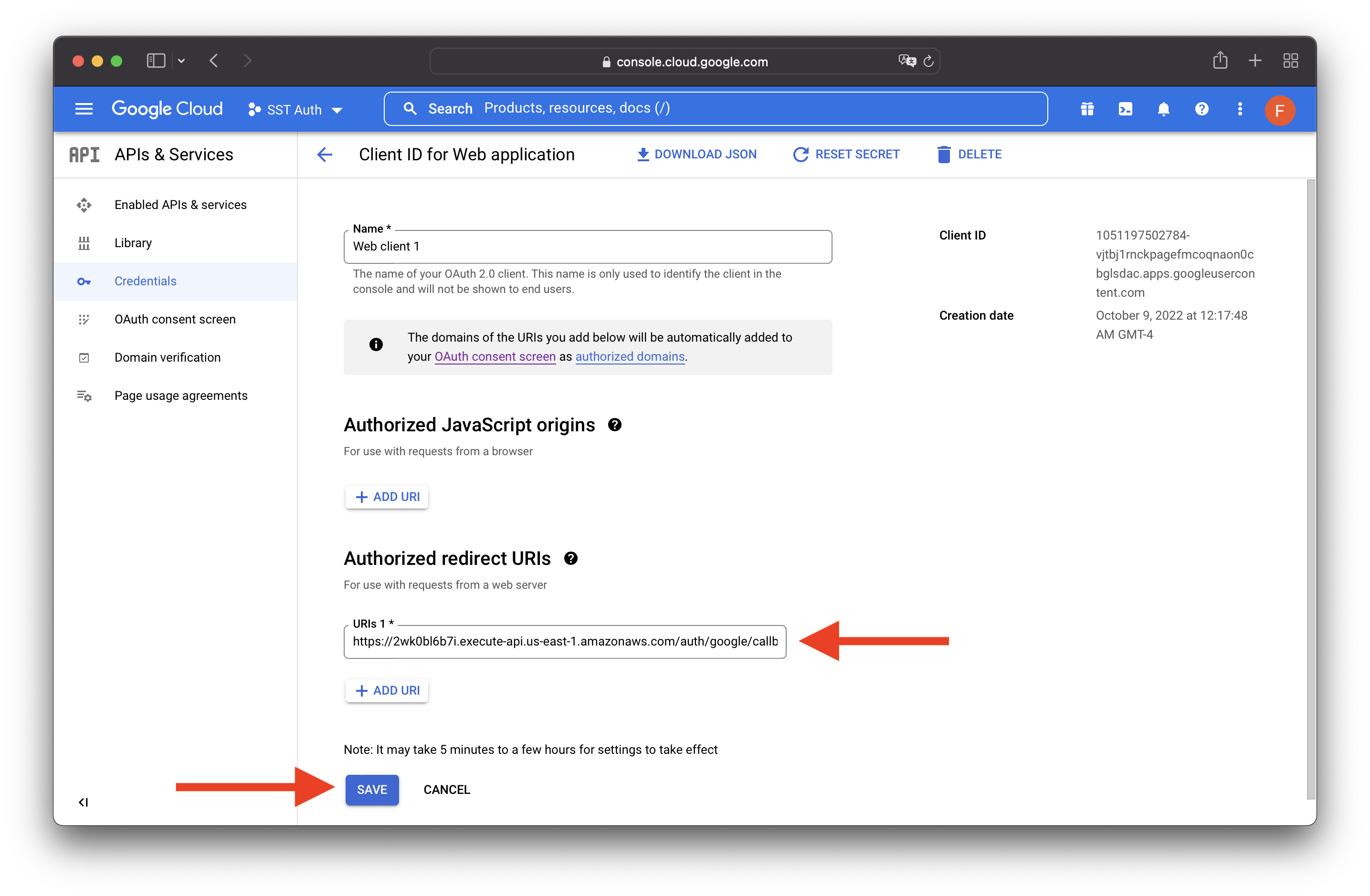This screenshot has height=896, width=1370.
Task: Go forward in Safari history
Action: [x=248, y=61]
